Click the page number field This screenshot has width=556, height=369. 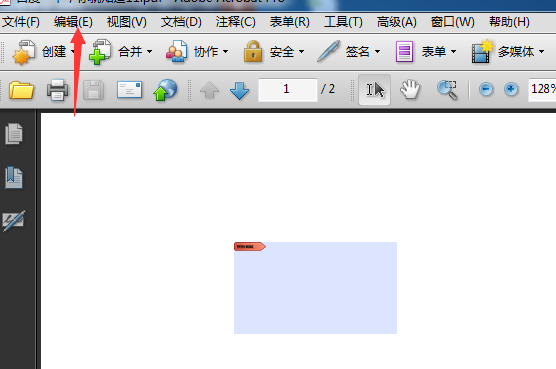point(288,90)
